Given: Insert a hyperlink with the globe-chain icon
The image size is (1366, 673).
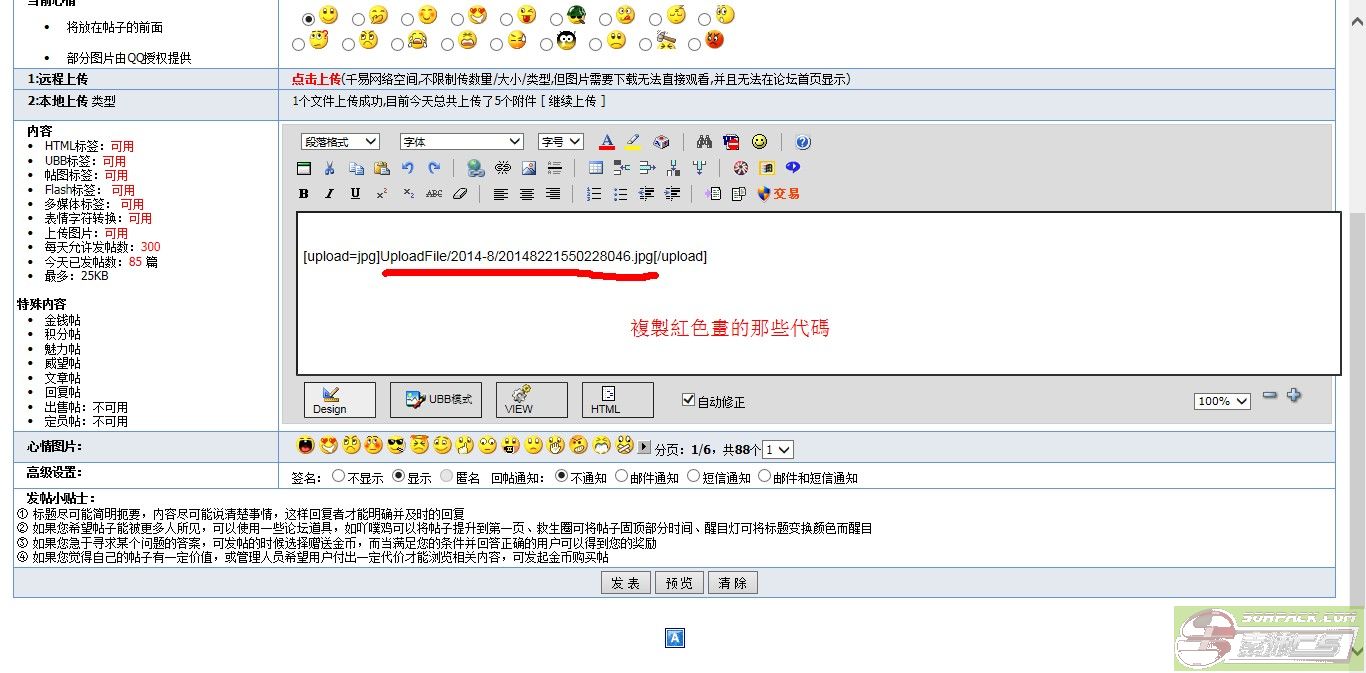Looking at the screenshot, I should pyautogui.click(x=476, y=168).
